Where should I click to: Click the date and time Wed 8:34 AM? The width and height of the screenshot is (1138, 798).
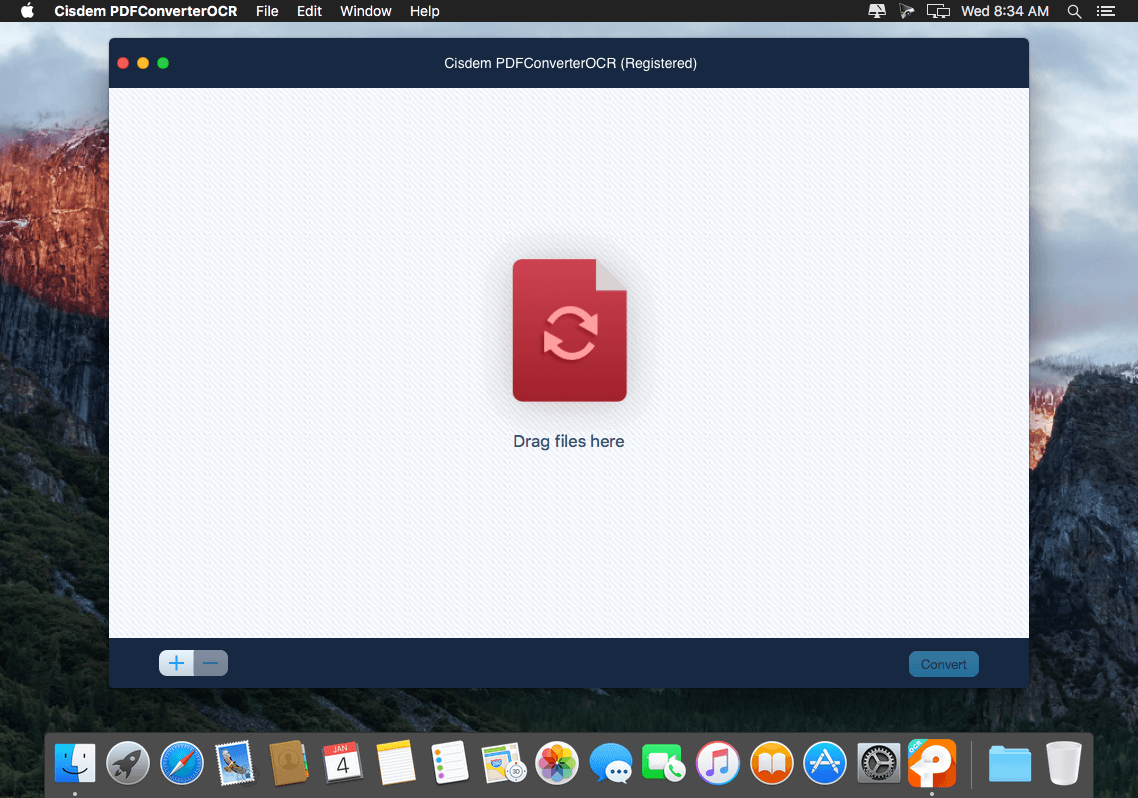tap(1004, 11)
